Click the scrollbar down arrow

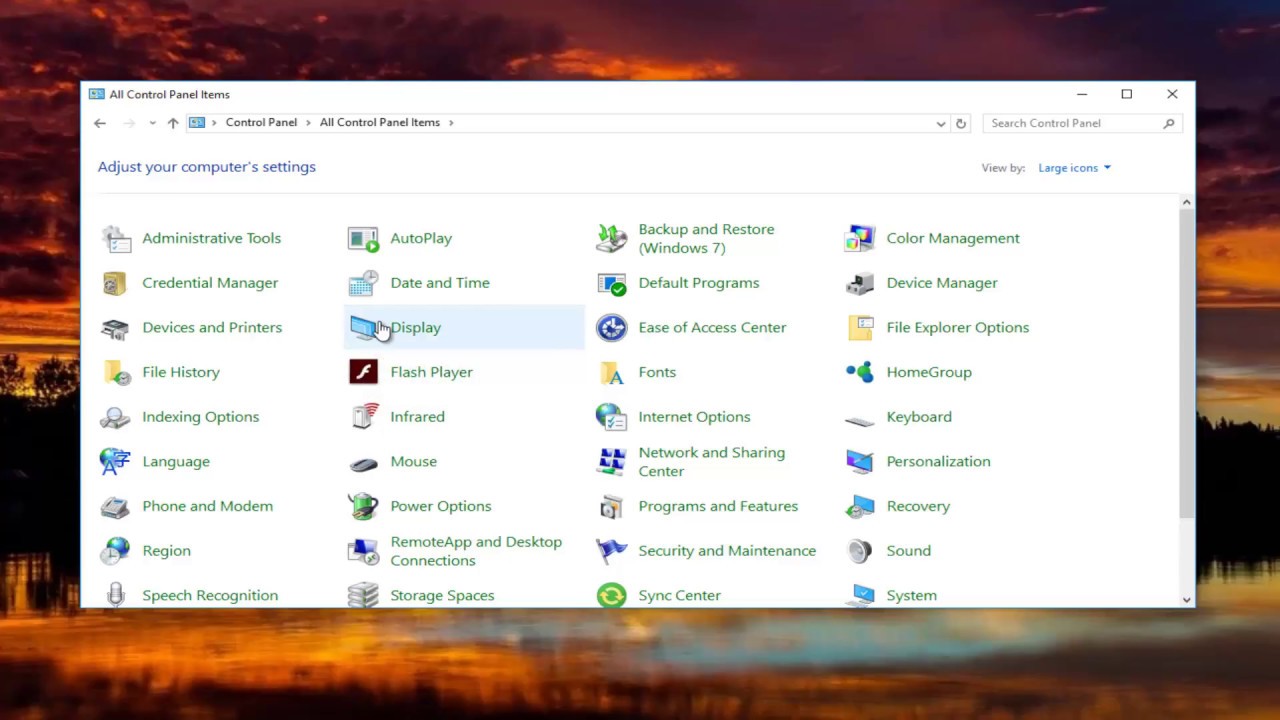[1186, 599]
